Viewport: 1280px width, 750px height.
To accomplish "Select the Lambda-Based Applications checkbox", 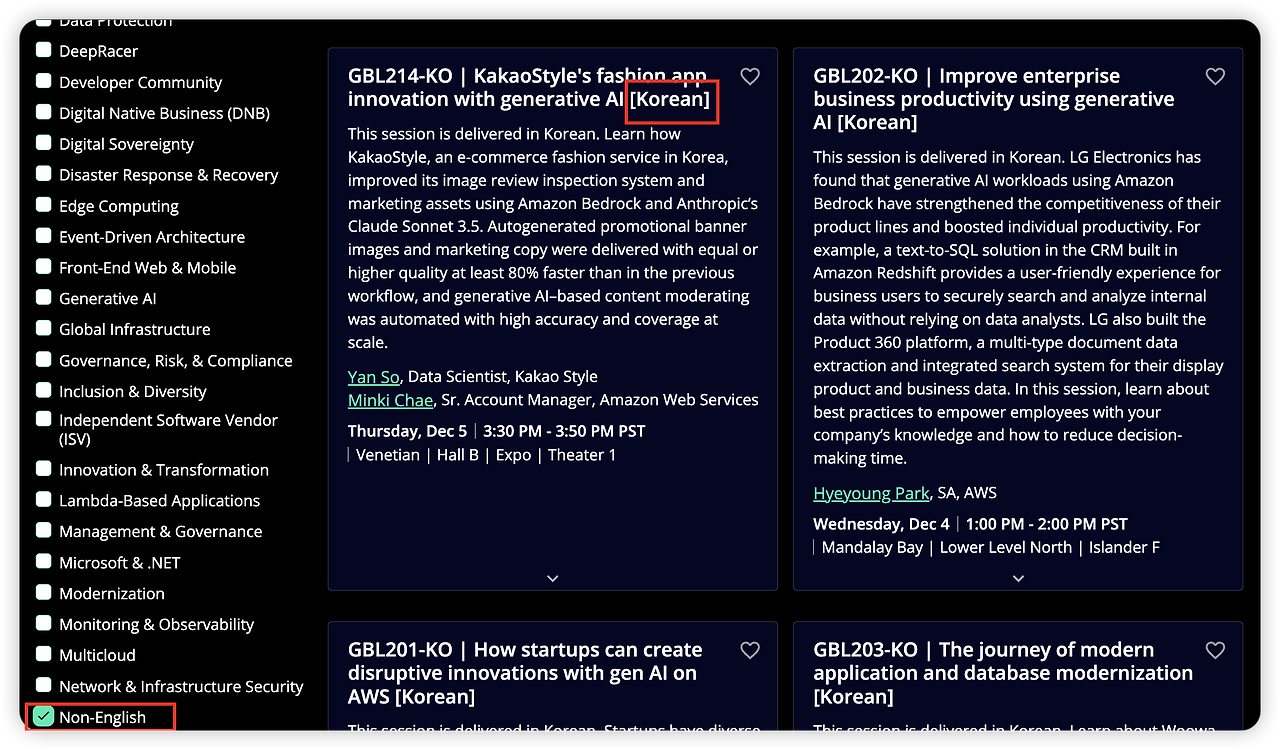I will point(44,500).
